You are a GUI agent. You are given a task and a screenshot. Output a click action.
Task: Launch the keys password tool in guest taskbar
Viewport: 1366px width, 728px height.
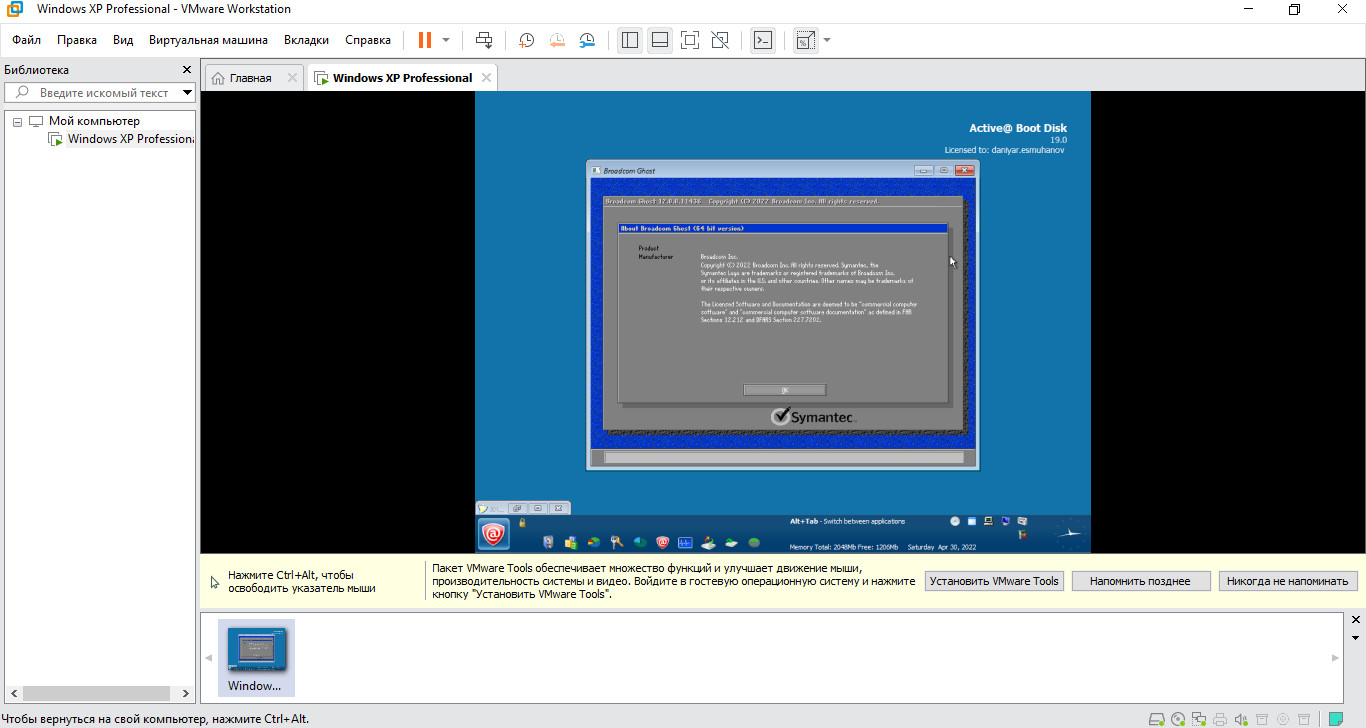(617, 543)
